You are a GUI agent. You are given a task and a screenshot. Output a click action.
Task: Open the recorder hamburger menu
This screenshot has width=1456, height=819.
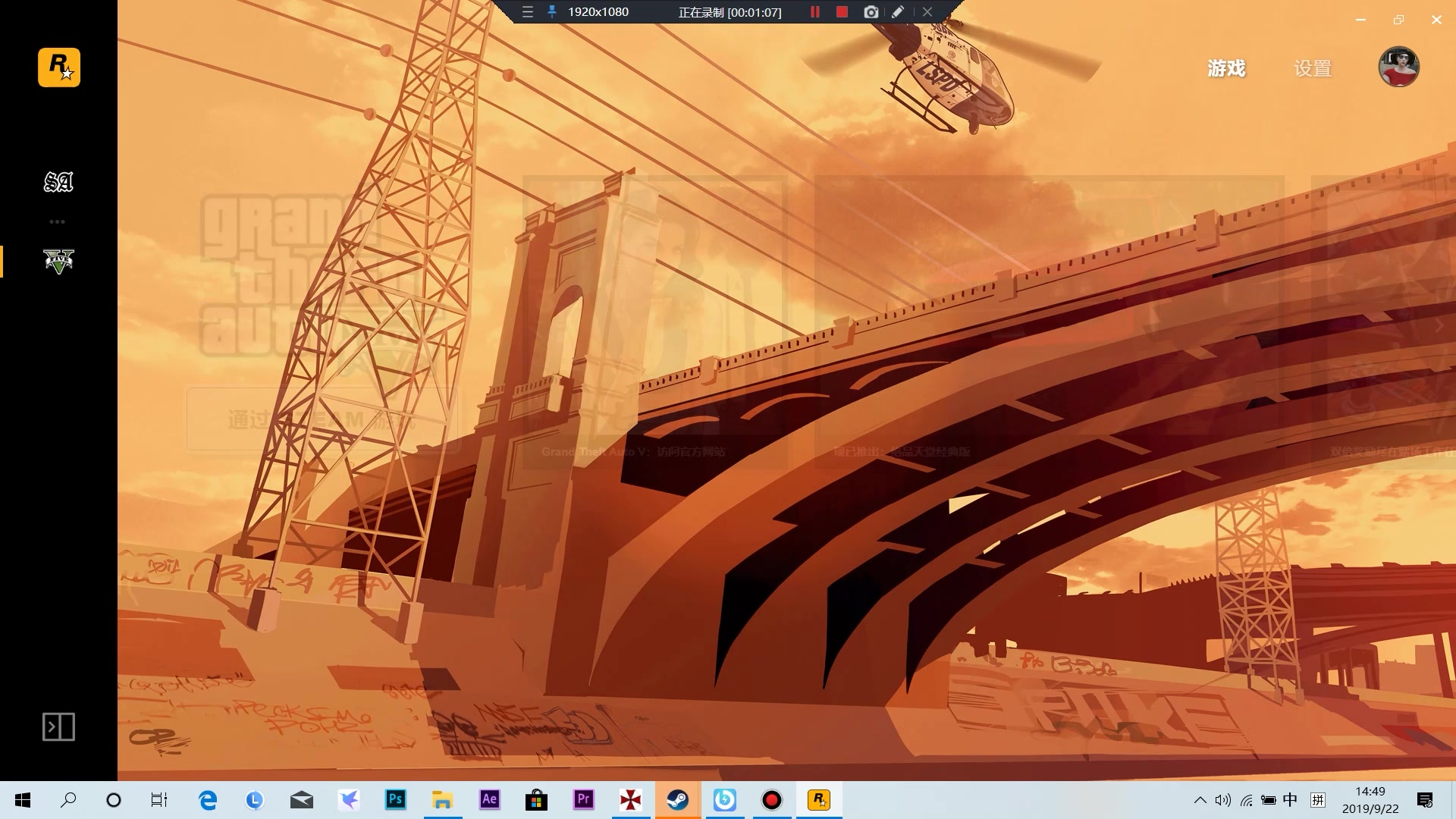(528, 12)
